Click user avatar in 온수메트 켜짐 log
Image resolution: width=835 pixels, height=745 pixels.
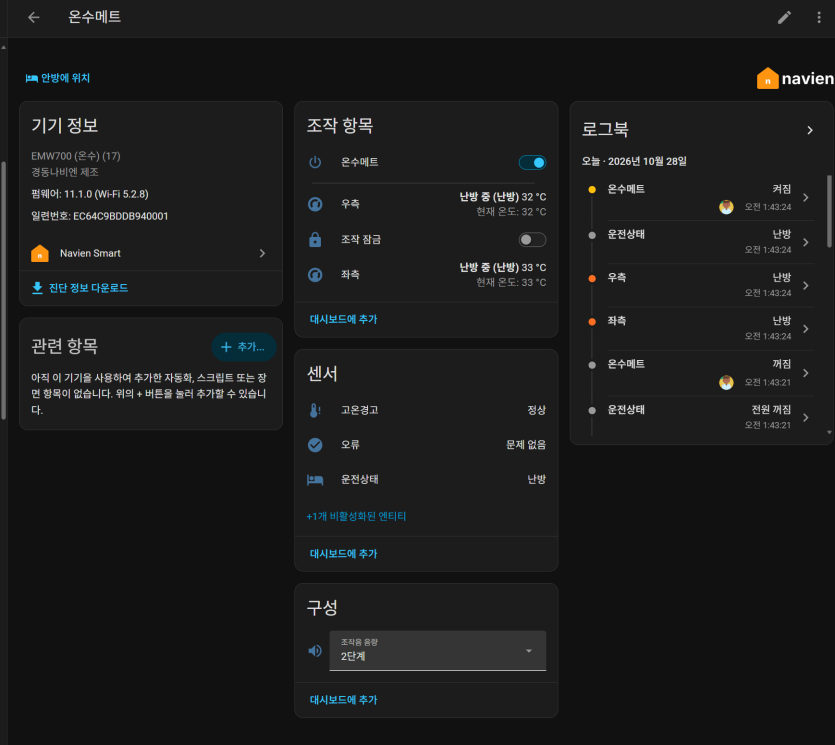pos(726,207)
